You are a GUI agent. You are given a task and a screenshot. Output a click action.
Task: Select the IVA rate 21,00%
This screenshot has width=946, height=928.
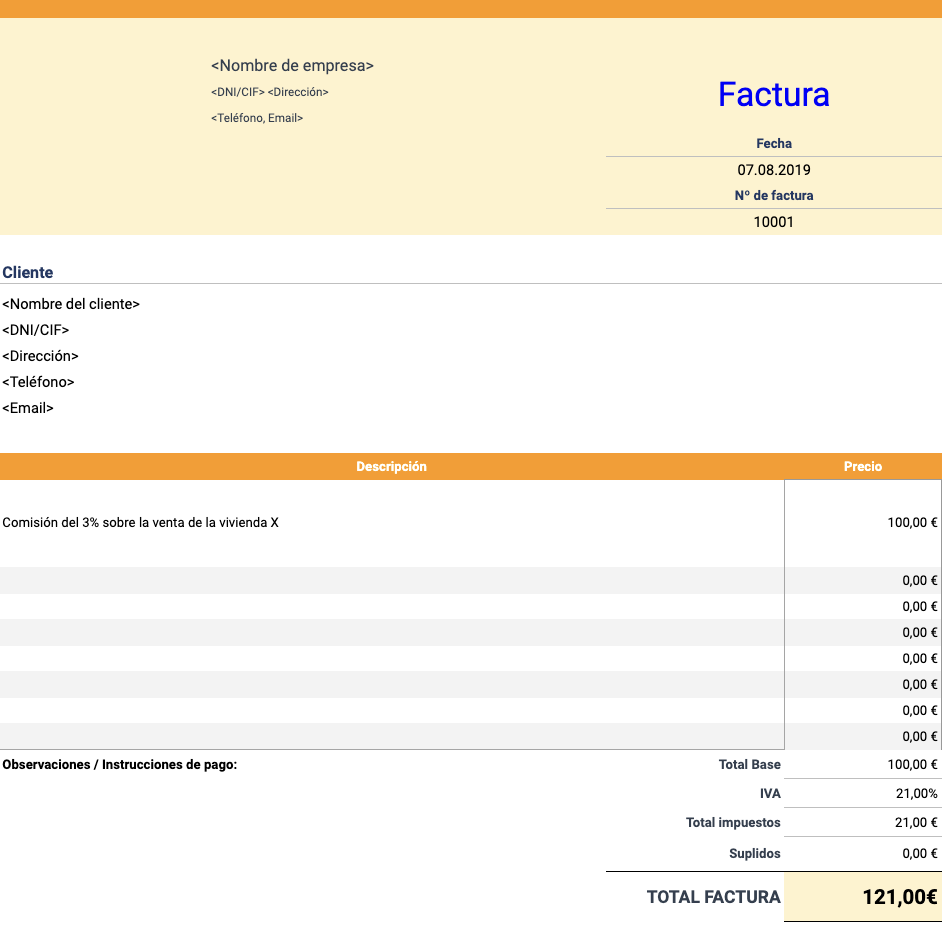[916, 793]
